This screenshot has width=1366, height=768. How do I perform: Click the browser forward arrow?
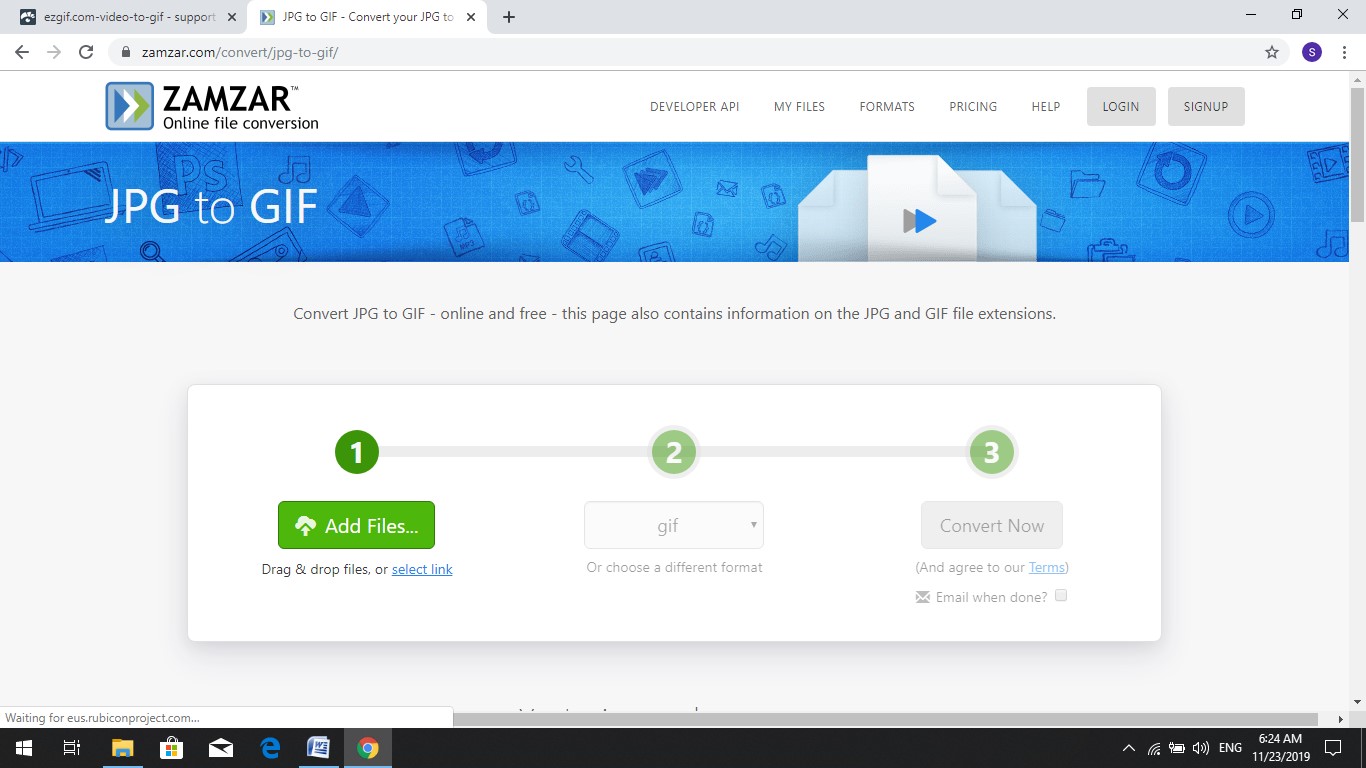[54, 52]
